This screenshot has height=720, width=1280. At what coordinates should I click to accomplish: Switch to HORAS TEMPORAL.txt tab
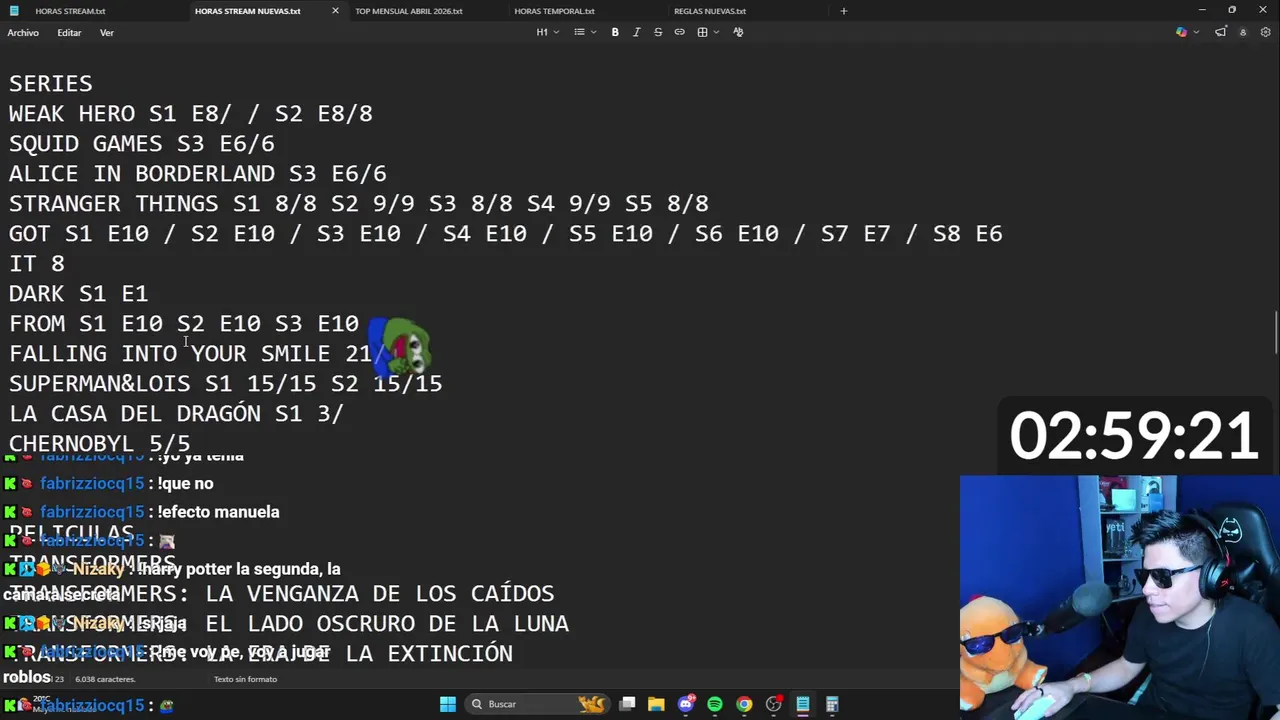(554, 11)
